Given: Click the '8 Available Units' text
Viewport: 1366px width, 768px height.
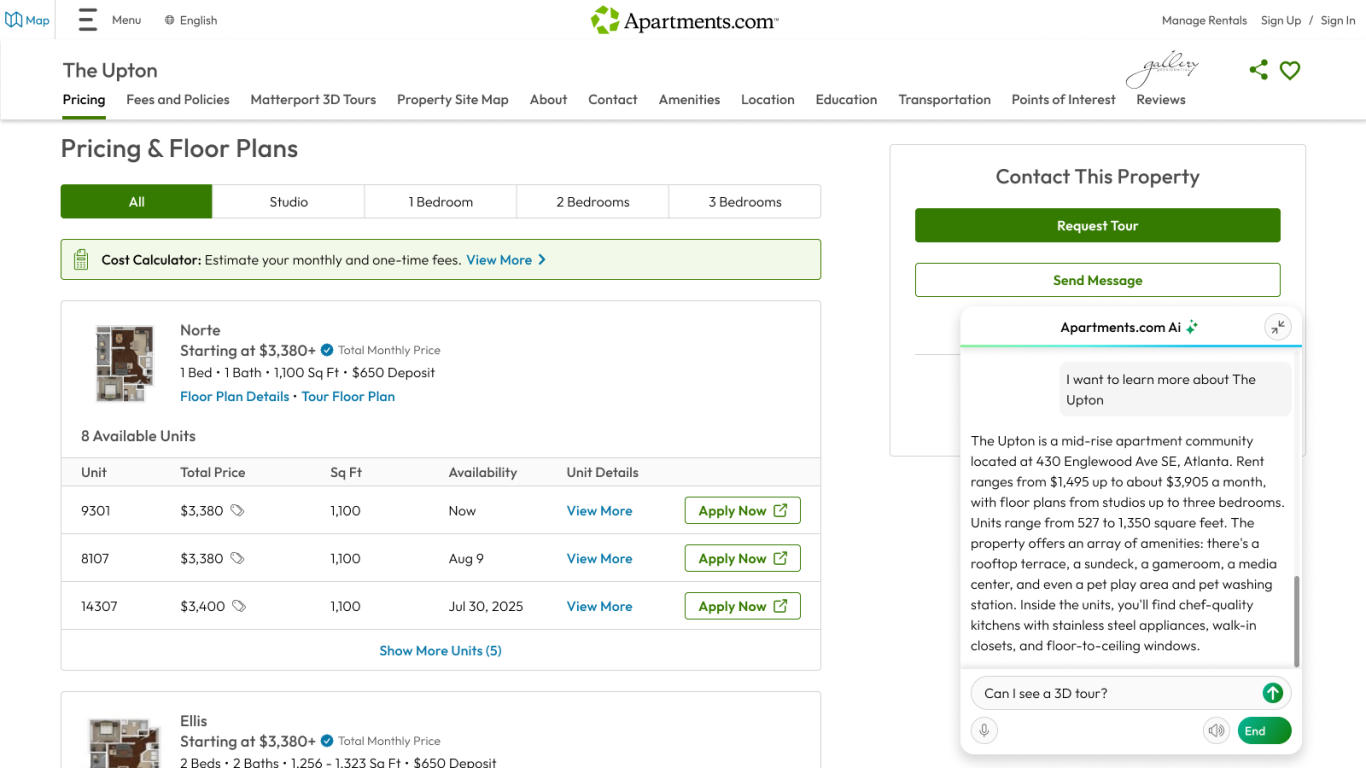Looking at the screenshot, I should click(x=138, y=436).
